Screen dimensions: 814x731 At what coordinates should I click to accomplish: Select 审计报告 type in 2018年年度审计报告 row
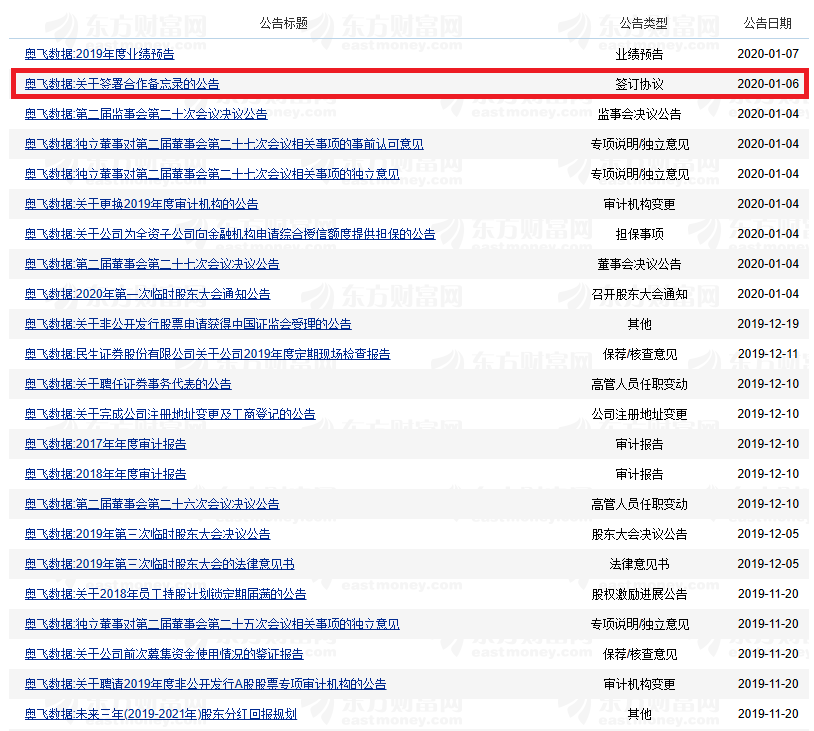click(x=639, y=474)
